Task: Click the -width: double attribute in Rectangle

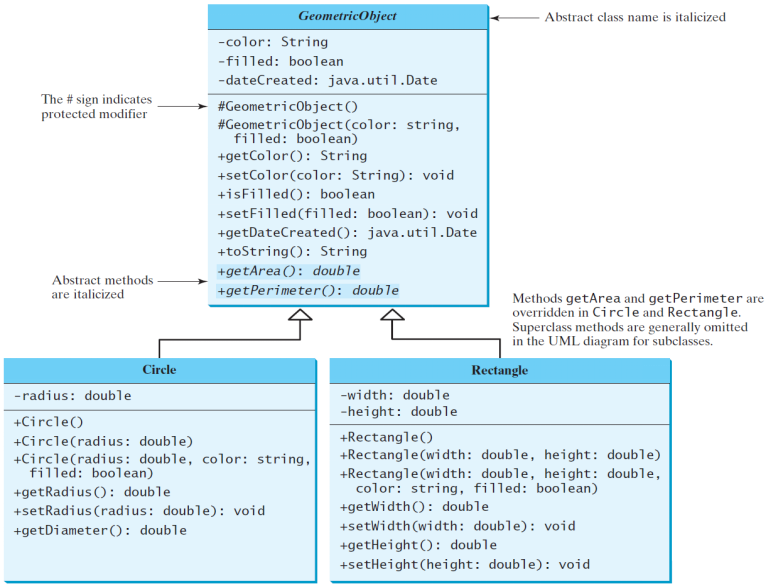Action: 394,395
